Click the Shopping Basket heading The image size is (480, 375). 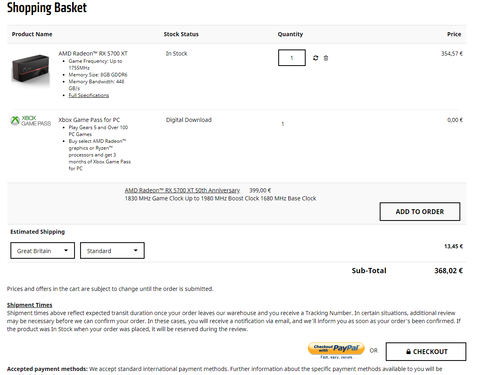pos(47,8)
